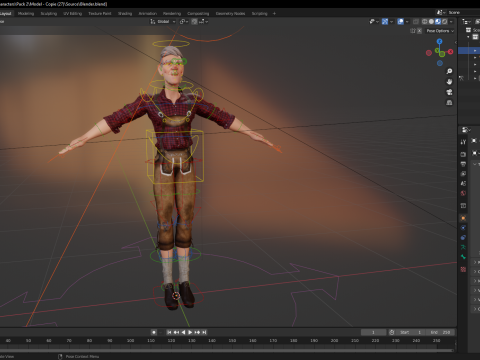Add a new workspace with the plus button
The height and width of the screenshot is (360, 480).
point(274,14)
